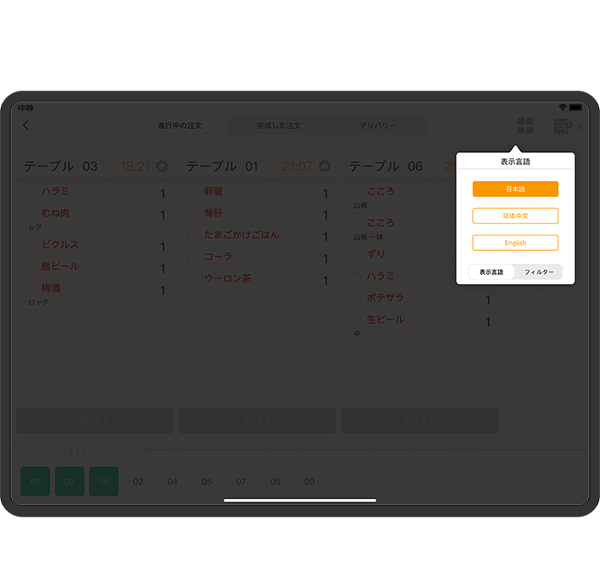Go back with the chevron arrow
The height and width of the screenshot is (569, 600).
pos(26,125)
